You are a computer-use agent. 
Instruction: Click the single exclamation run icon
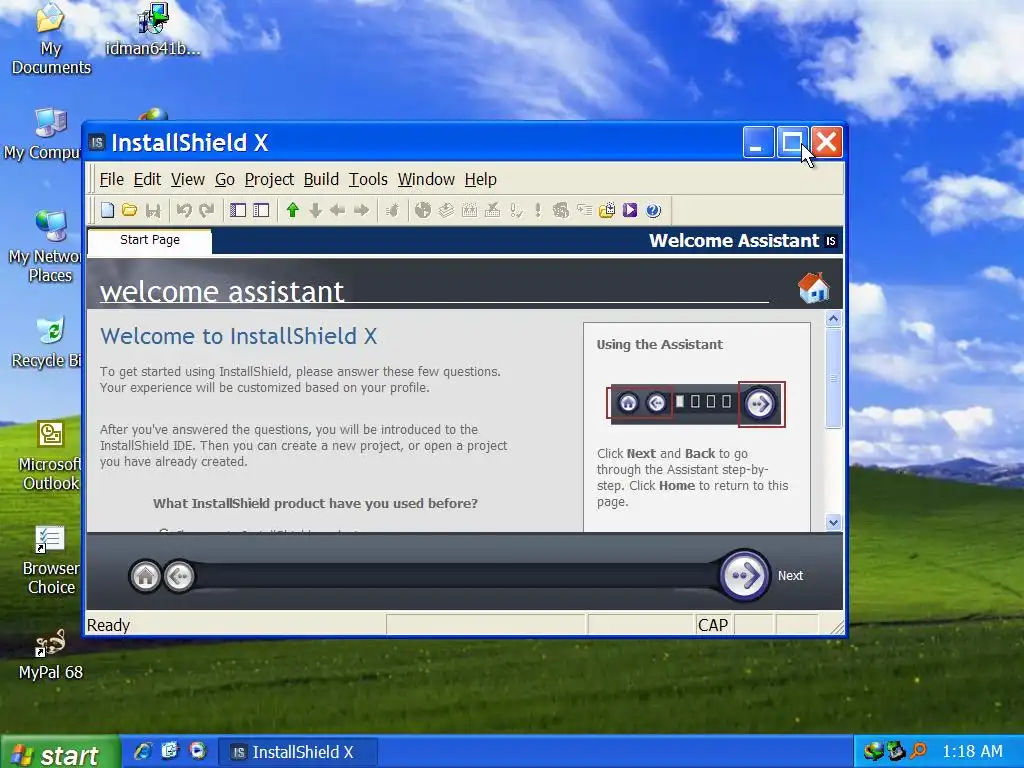(x=537, y=210)
